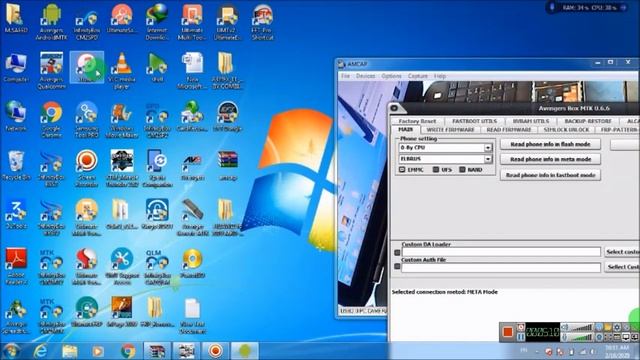Screen dimensions: 640x360
Task: Enable the EMMC checkbox
Action: [402, 169]
